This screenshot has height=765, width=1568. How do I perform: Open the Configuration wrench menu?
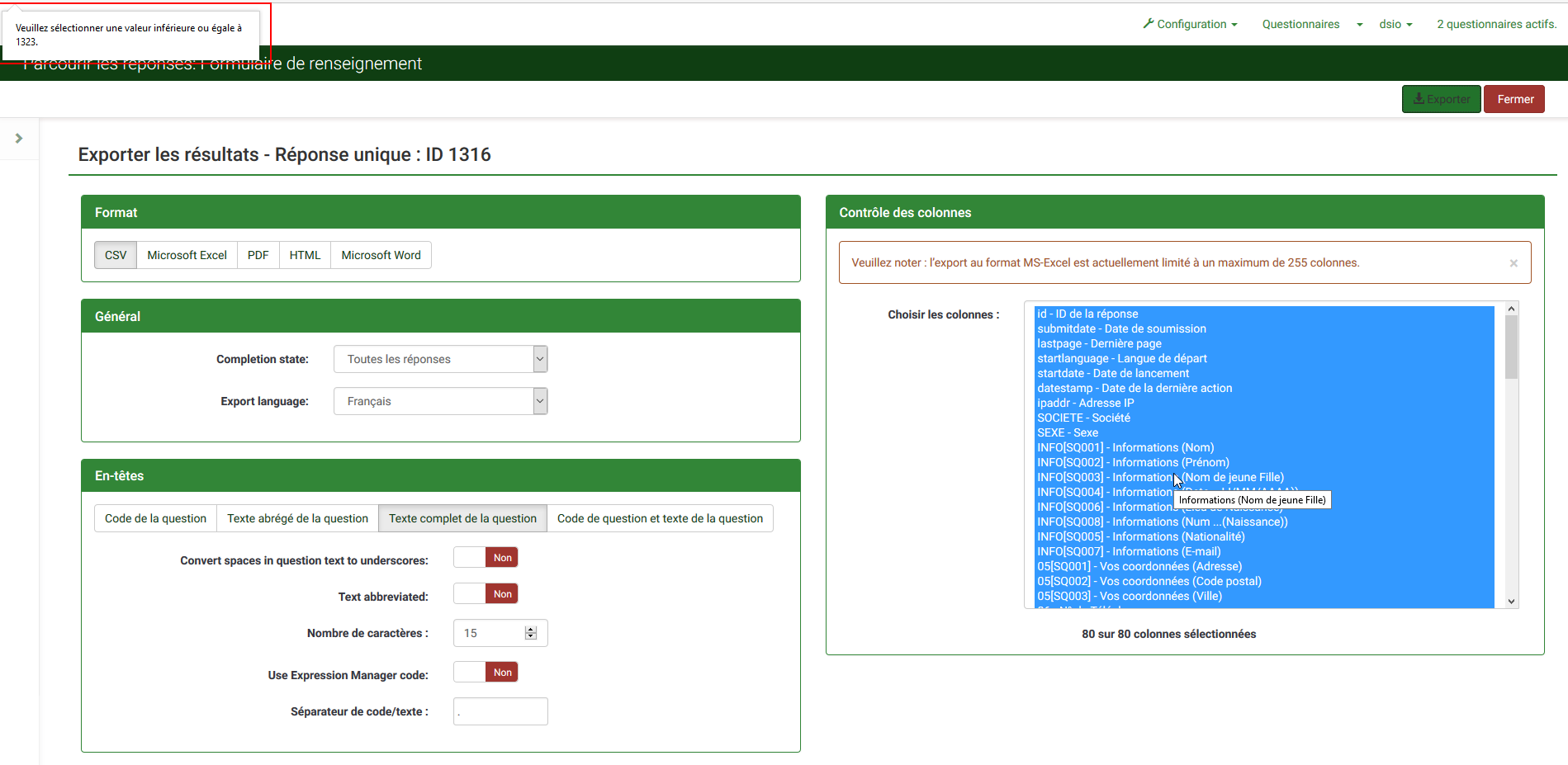coord(1190,24)
